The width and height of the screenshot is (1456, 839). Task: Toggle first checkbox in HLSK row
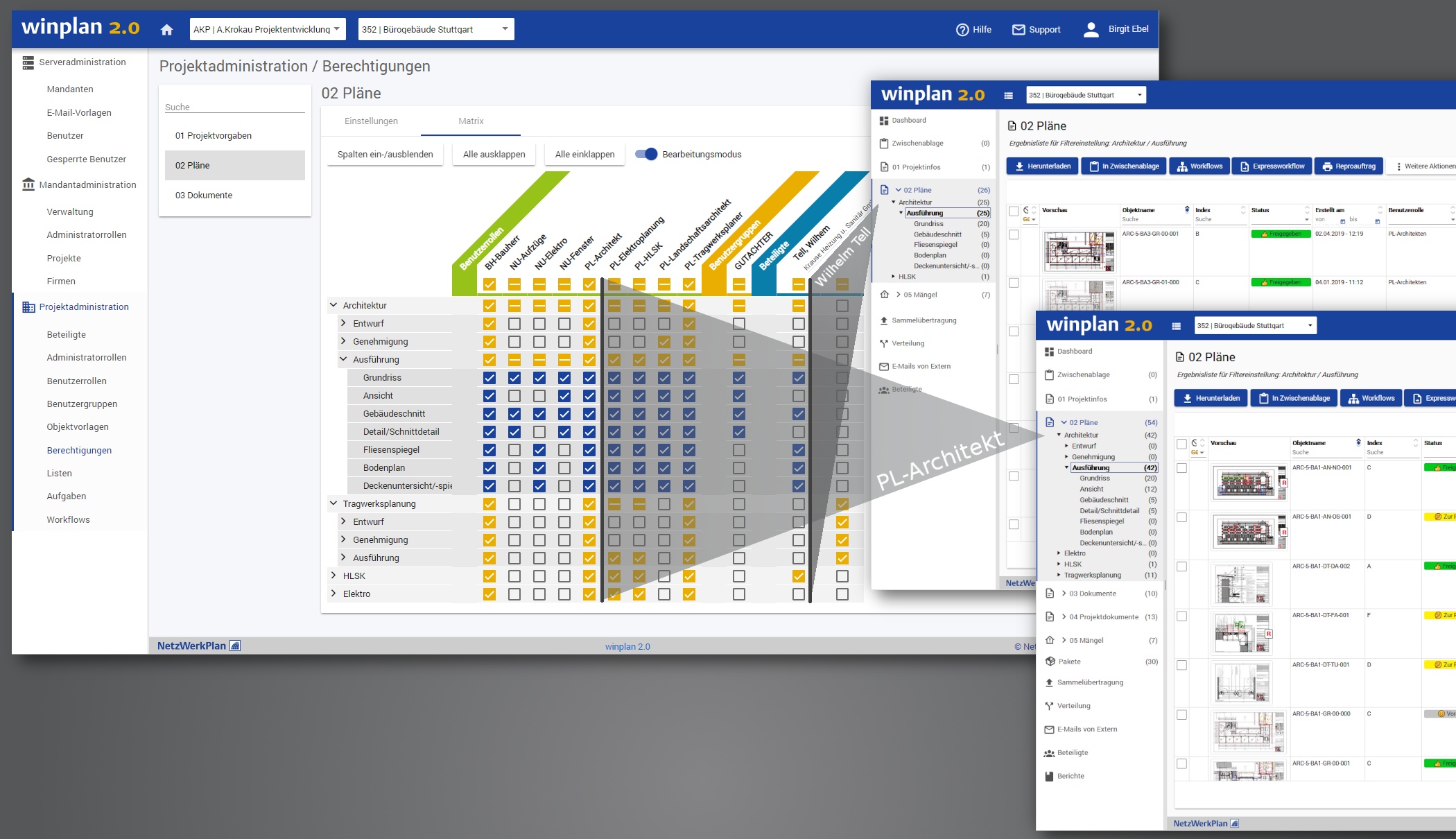click(x=489, y=576)
